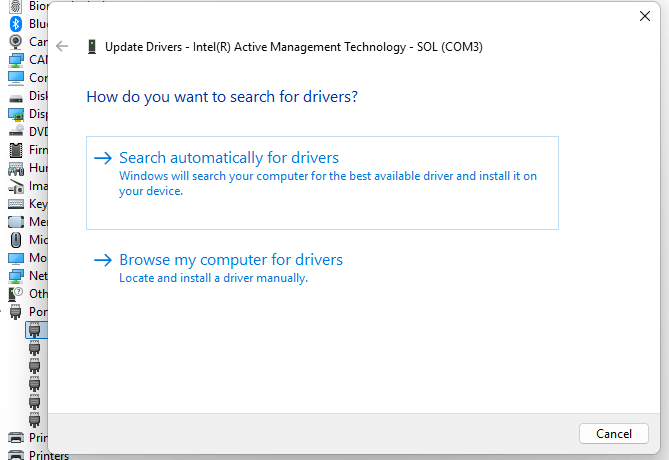The height and width of the screenshot is (460, 669).
Task: Select the Mice device icon
Action: [16, 240]
